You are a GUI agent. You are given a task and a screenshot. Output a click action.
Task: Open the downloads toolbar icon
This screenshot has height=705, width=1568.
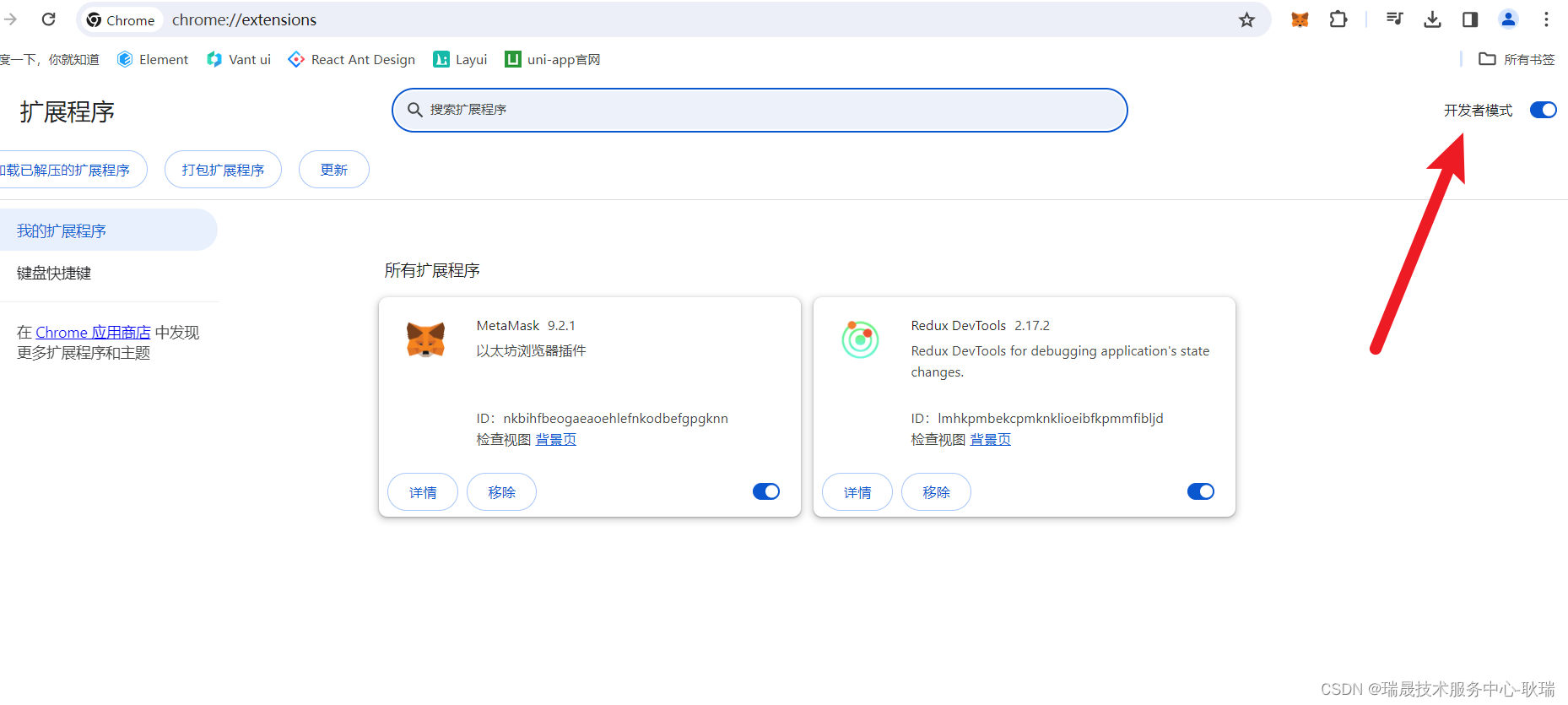point(1432,19)
